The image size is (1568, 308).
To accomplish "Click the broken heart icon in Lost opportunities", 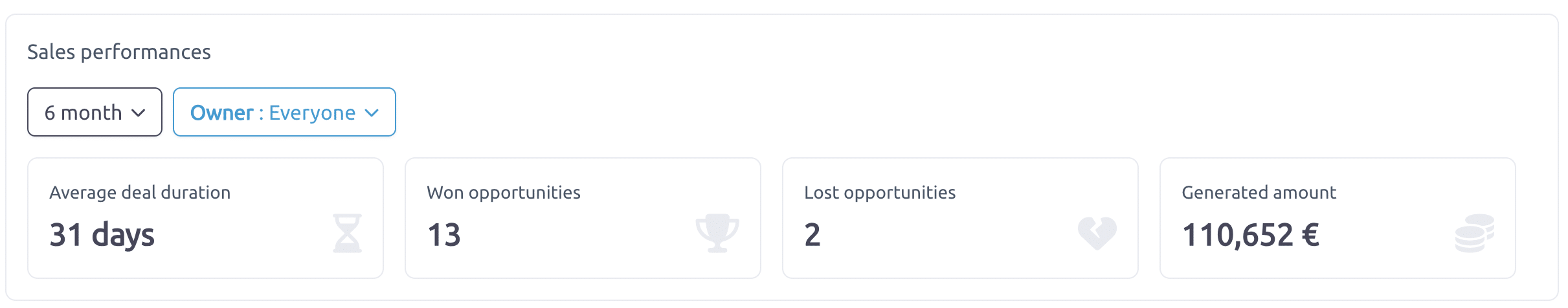I will click(x=1097, y=233).
